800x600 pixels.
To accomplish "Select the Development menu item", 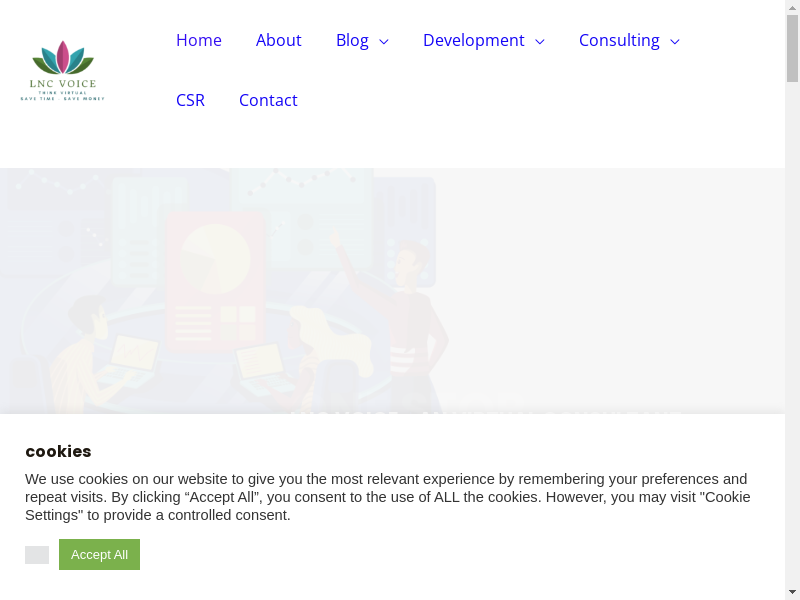I will point(473,40).
